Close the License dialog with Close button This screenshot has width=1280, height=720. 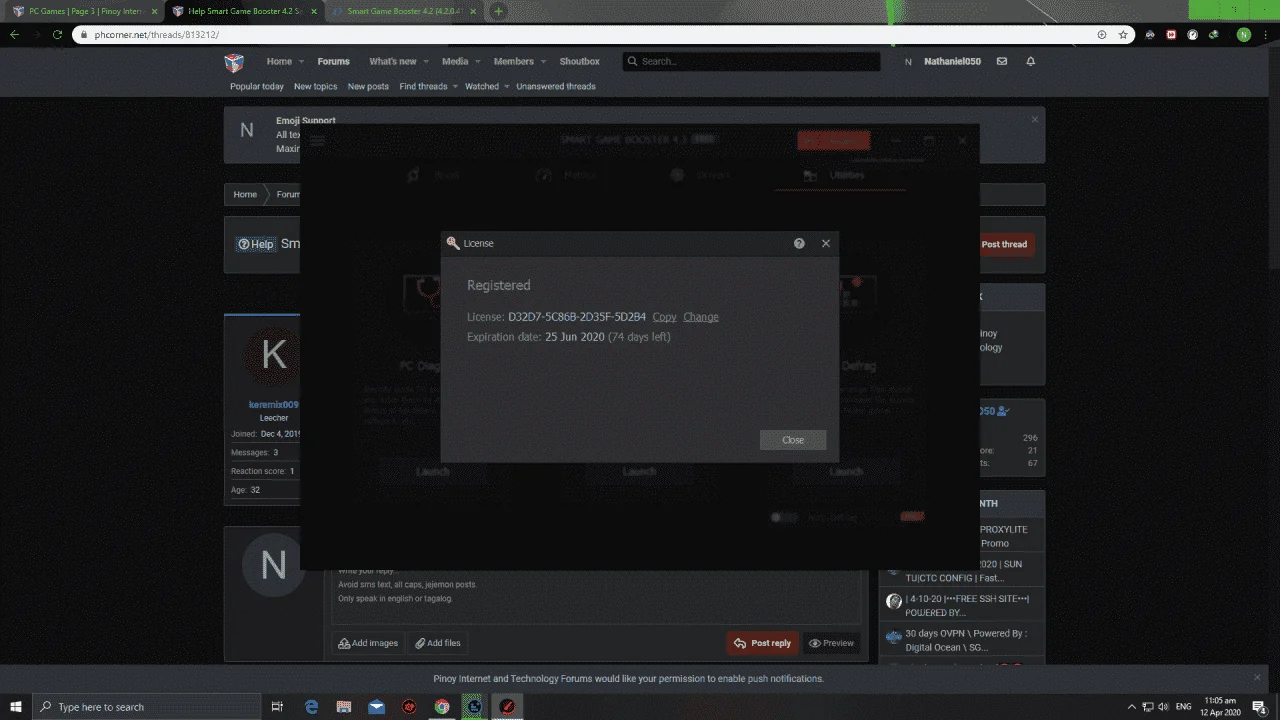click(x=793, y=440)
